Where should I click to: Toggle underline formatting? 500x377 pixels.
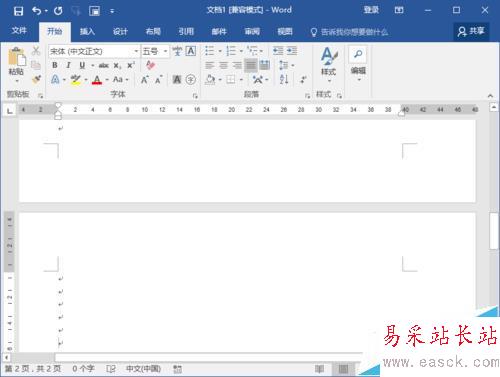click(x=82, y=65)
